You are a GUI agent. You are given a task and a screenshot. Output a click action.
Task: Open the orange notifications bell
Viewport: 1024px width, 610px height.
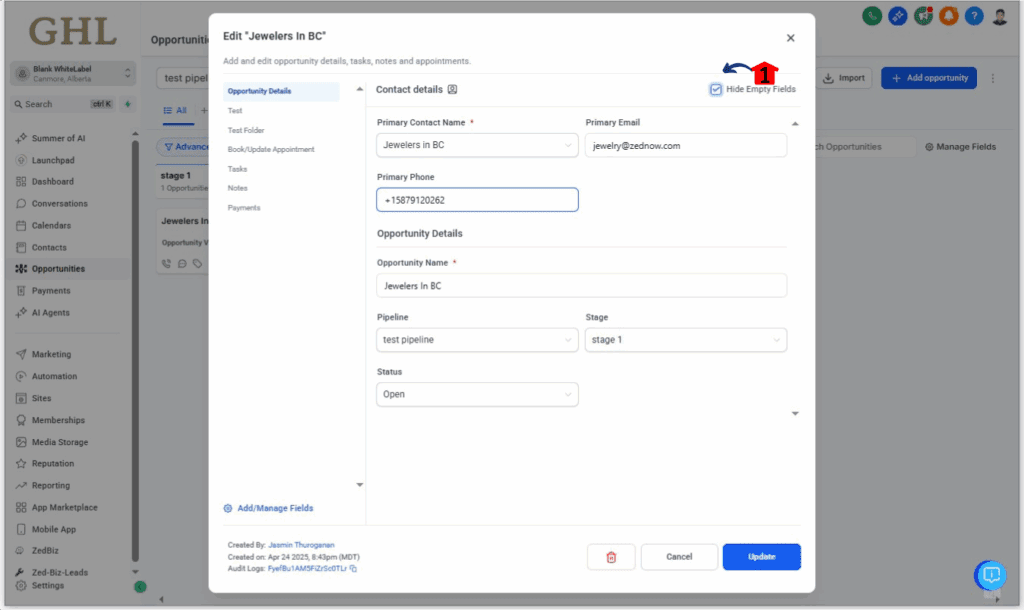948,16
